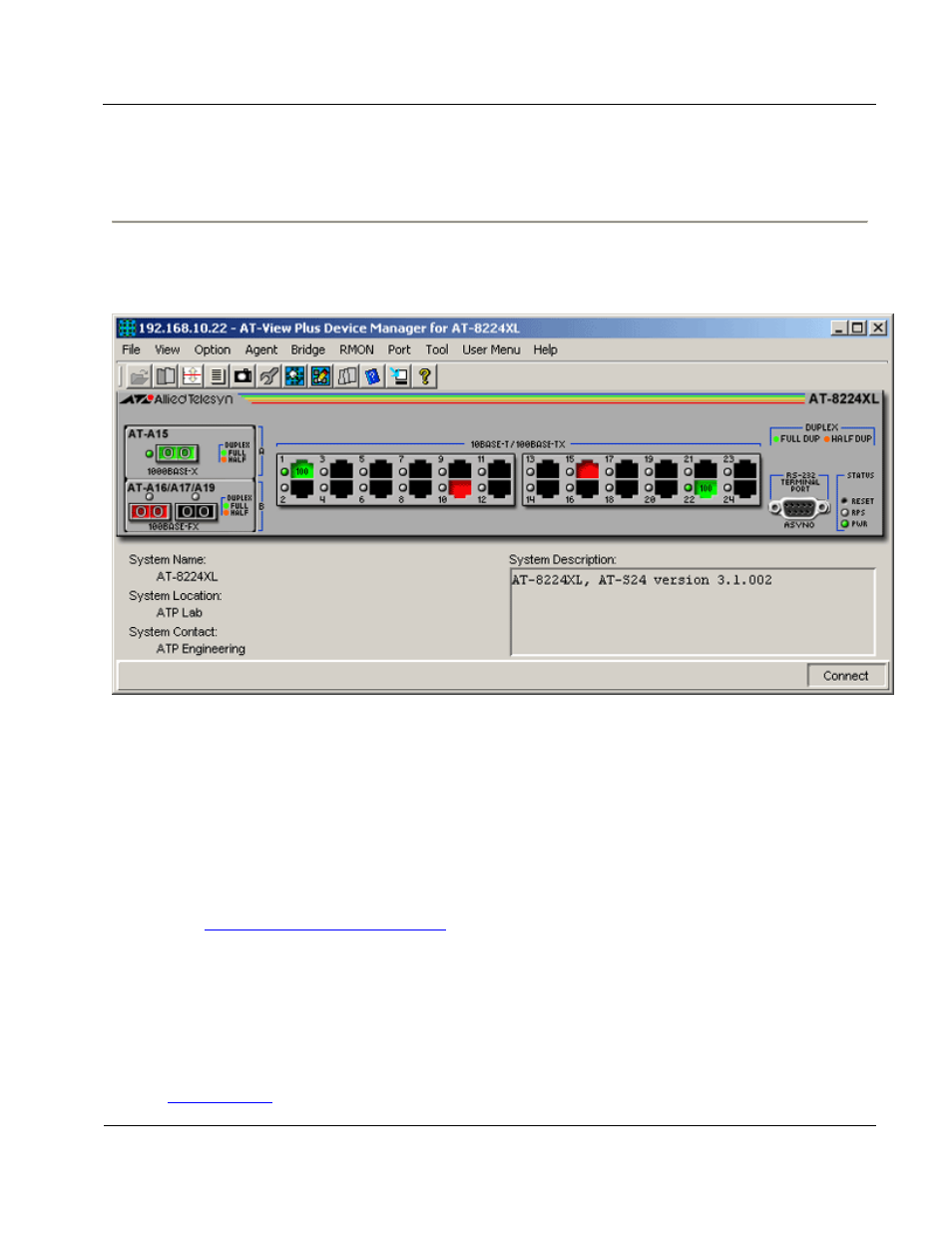Click the Allied Telesyn logo

tap(177, 399)
